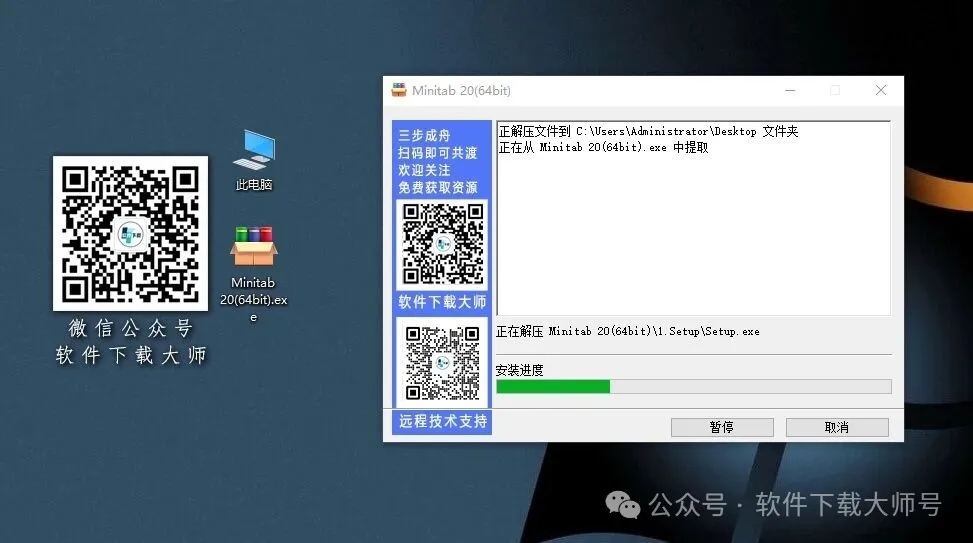
Task: Click the 微信公众号 caption under desktop QR
Action: point(131,328)
